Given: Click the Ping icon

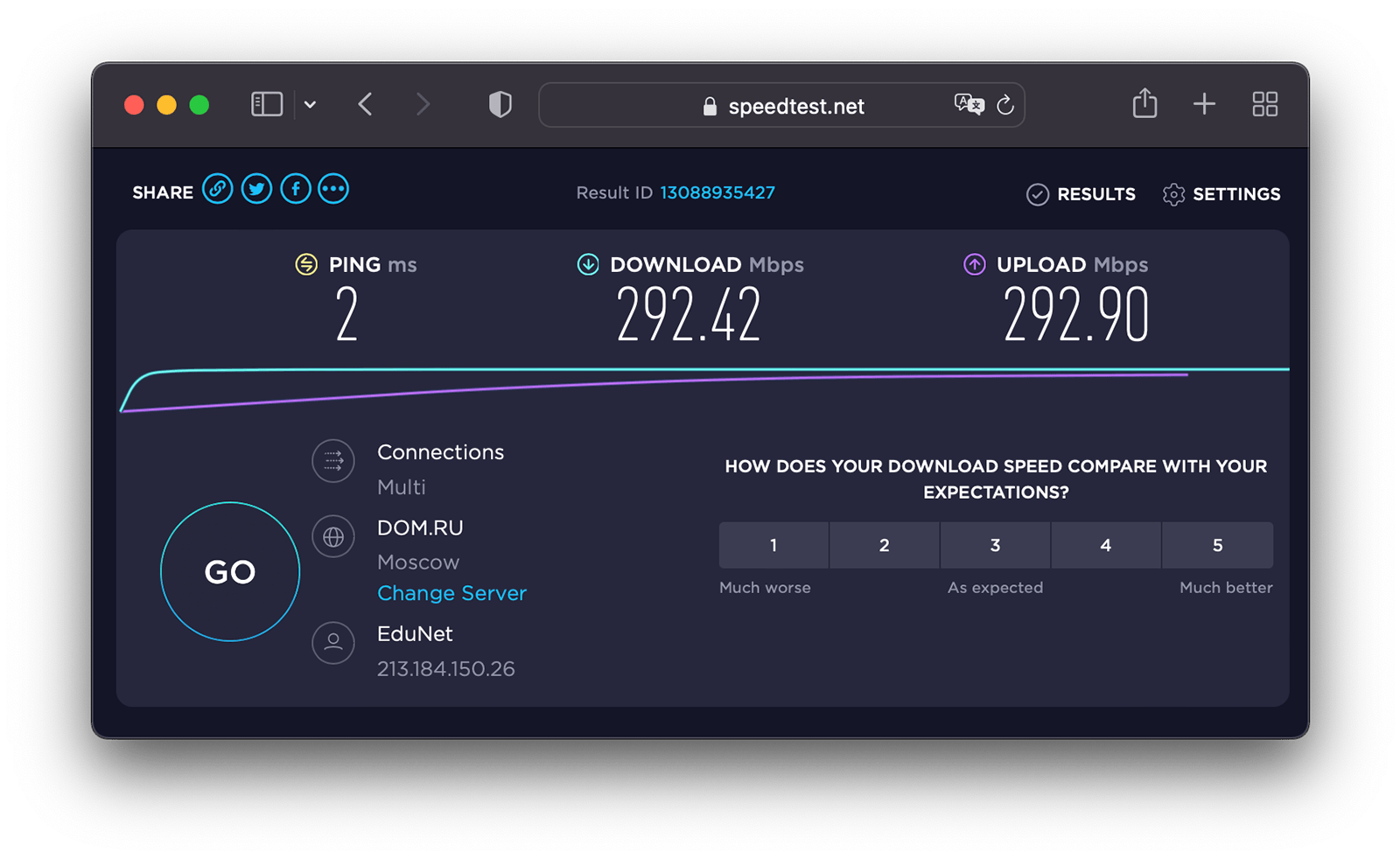Looking at the screenshot, I should [x=306, y=264].
